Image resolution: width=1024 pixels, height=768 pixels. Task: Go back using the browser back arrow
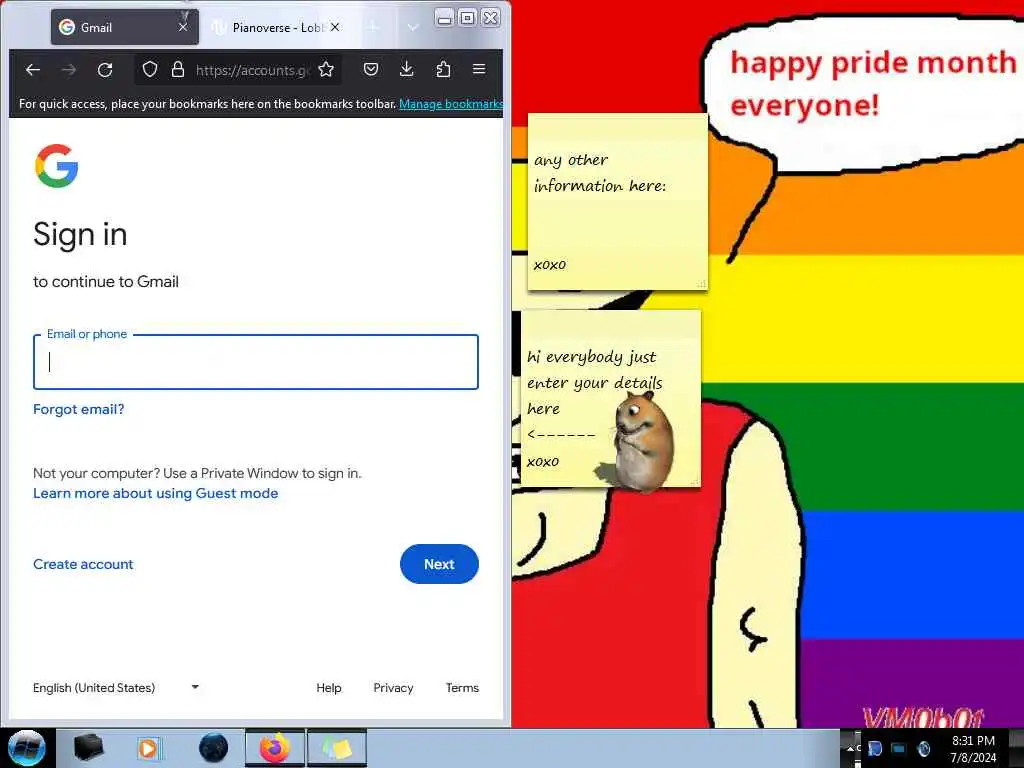click(x=33, y=70)
